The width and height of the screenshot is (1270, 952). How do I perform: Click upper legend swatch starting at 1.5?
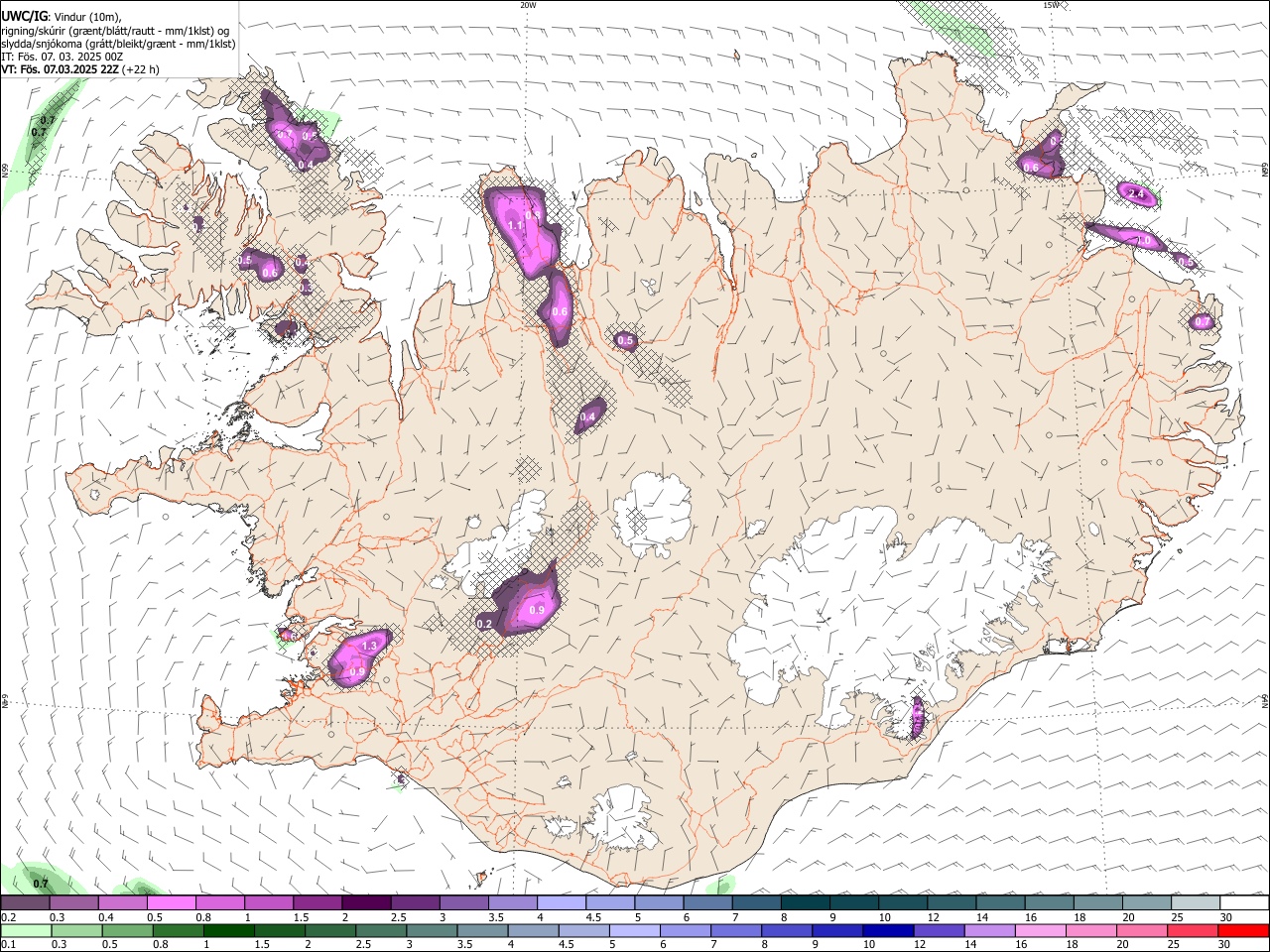pyautogui.click(x=317, y=903)
